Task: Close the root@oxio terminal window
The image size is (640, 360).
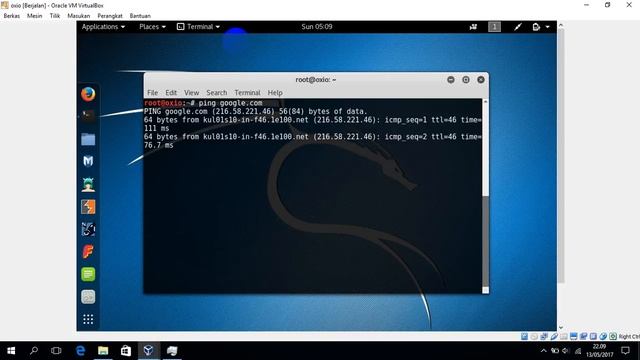Action: point(481,80)
